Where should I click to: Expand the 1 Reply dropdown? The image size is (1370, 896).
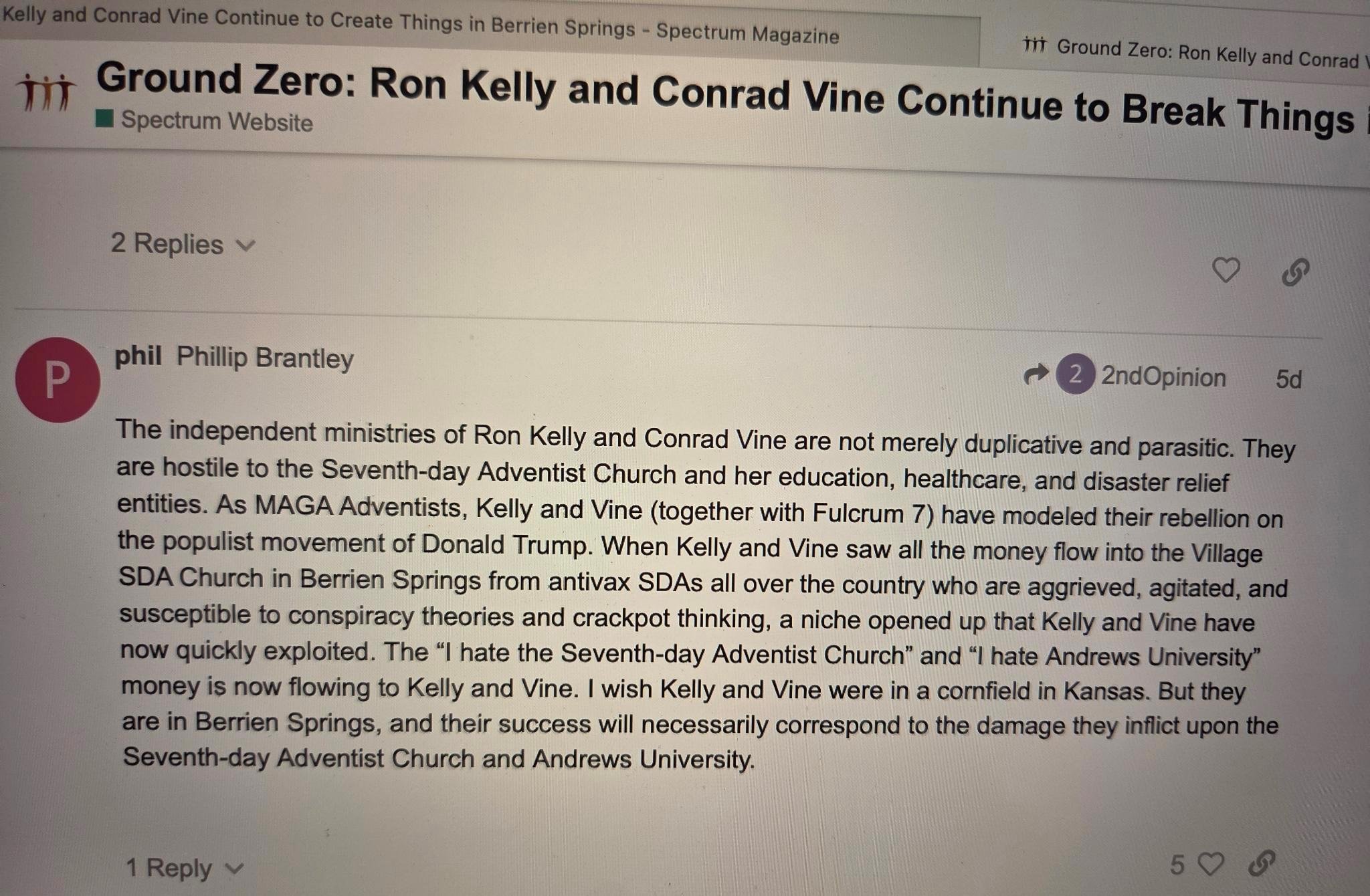(170, 868)
